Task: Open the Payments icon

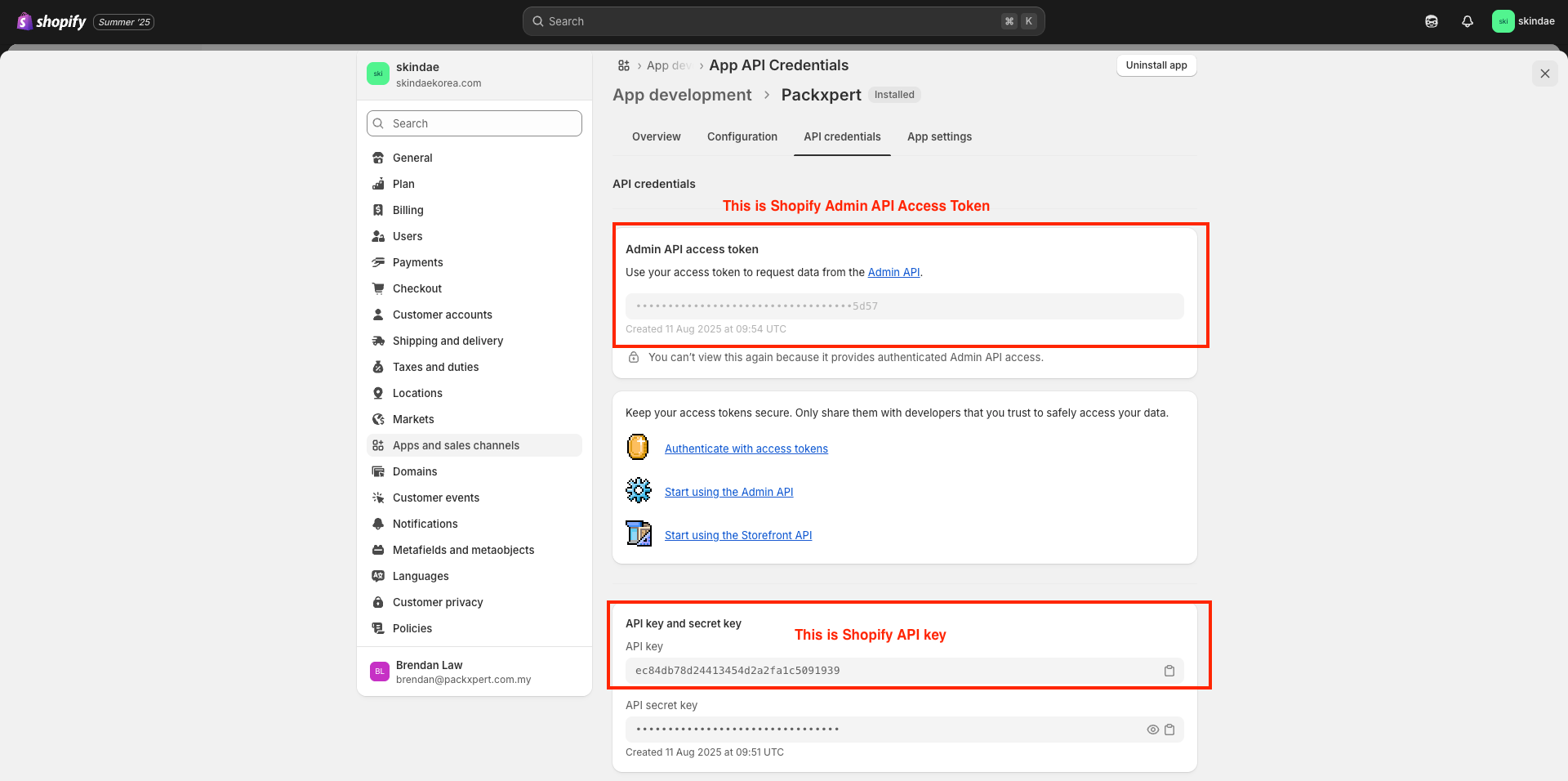Action: click(x=378, y=262)
